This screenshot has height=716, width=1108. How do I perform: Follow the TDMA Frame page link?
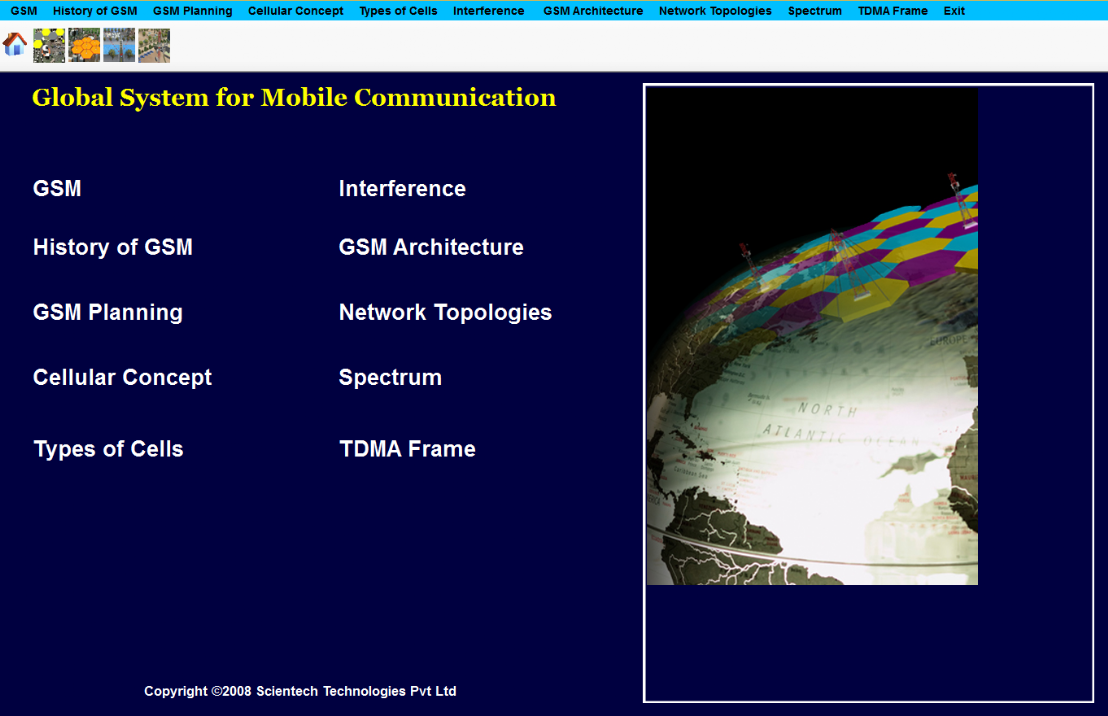point(408,449)
